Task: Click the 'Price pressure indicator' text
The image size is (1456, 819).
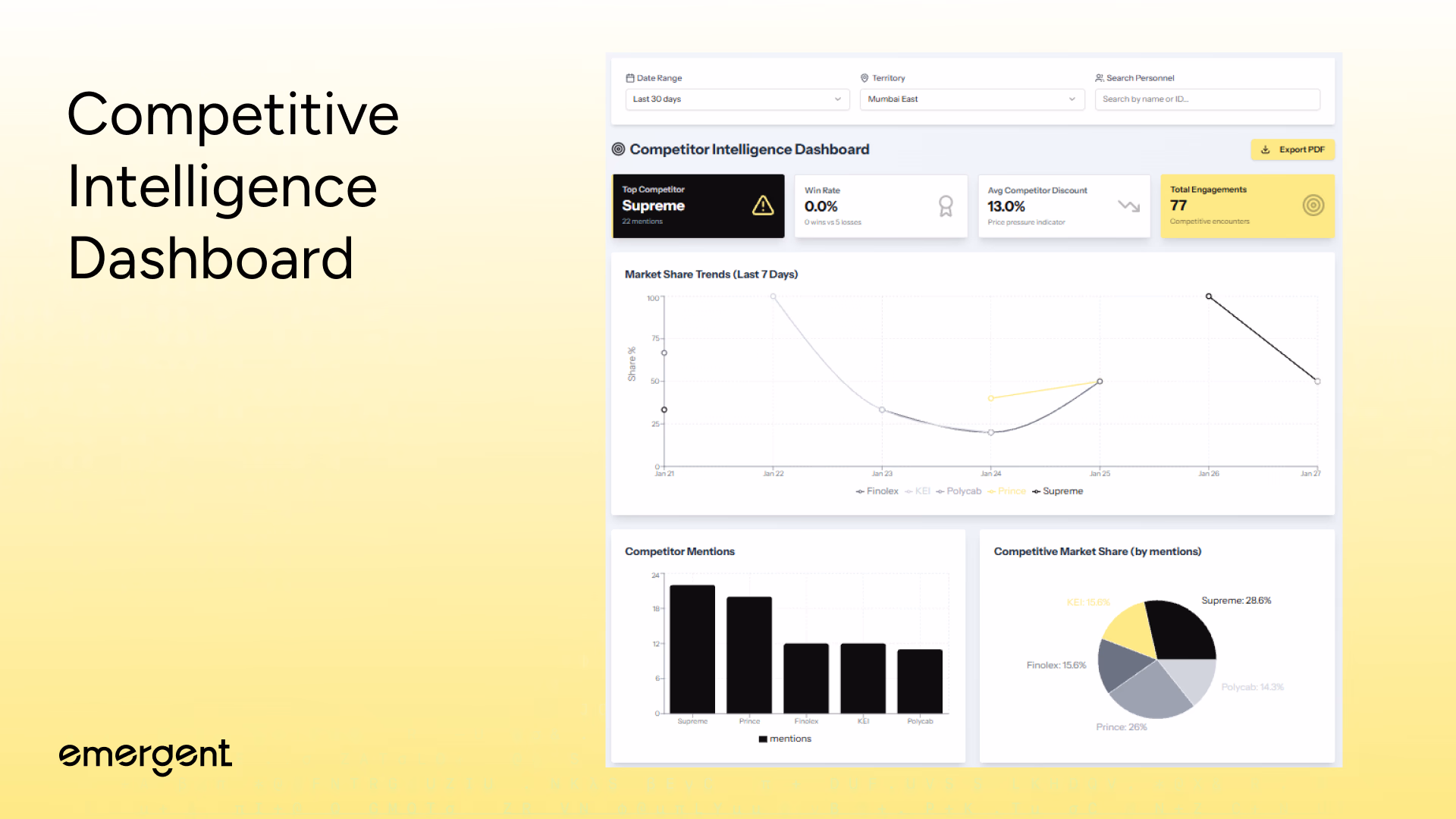Action: tap(1026, 222)
